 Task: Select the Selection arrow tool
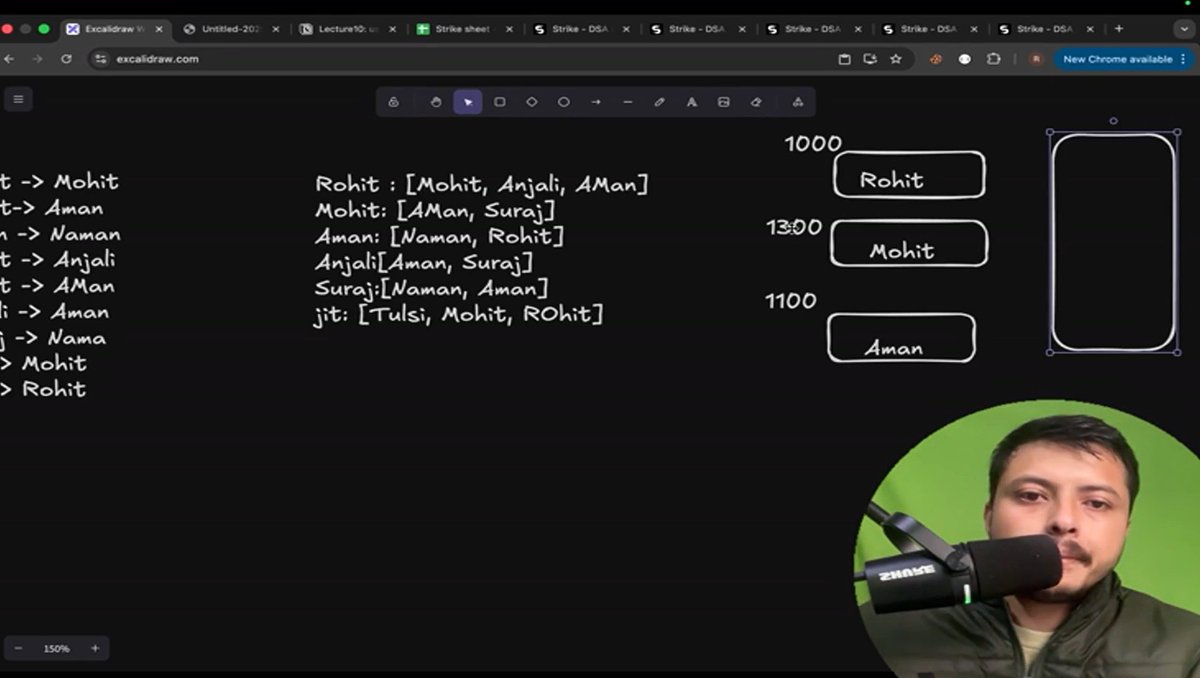[468, 102]
